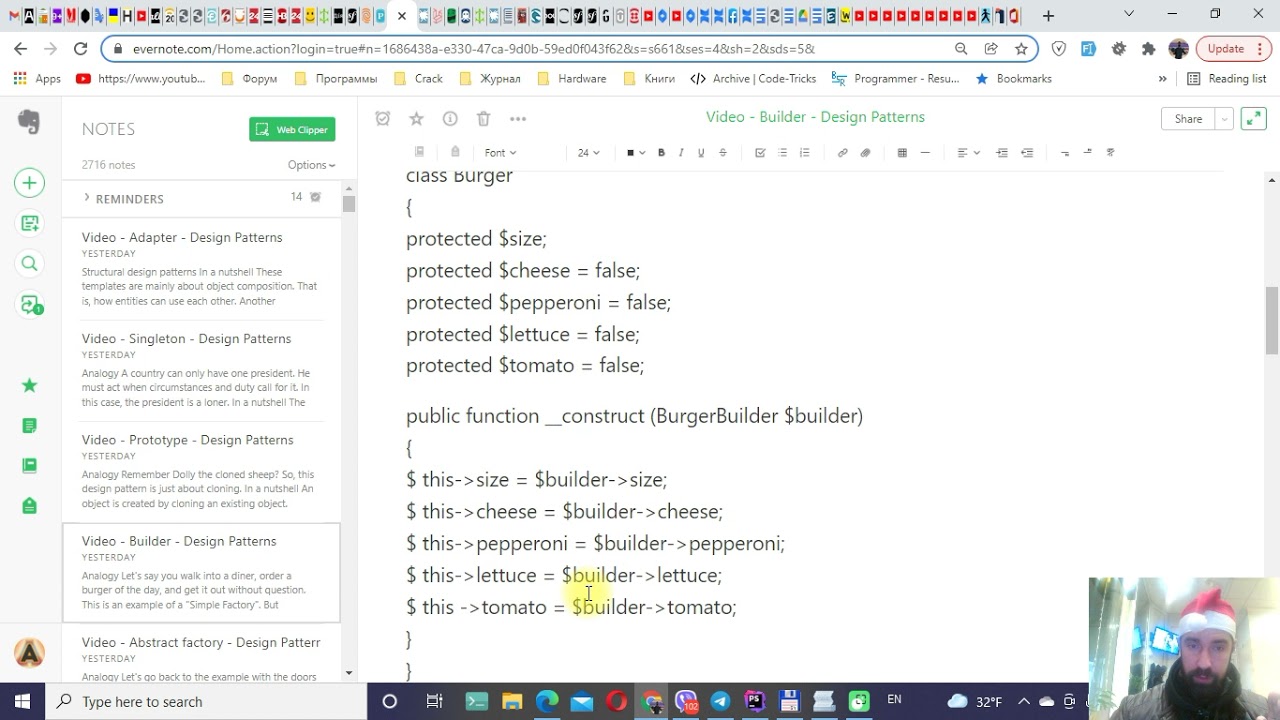Image resolution: width=1280 pixels, height=720 pixels.
Task: Click the Share button
Action: [1188, 119]
